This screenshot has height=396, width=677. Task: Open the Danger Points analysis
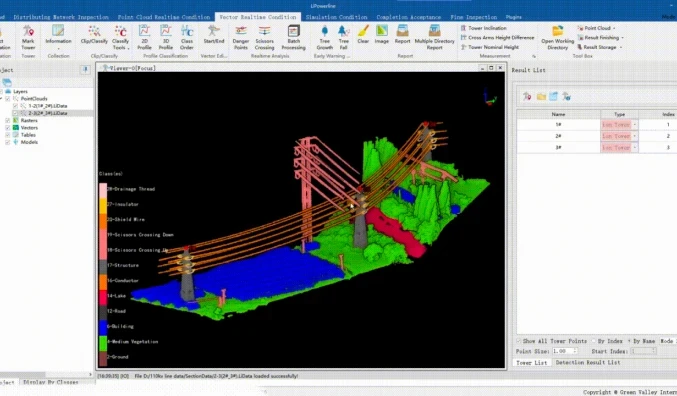(240, 37)
